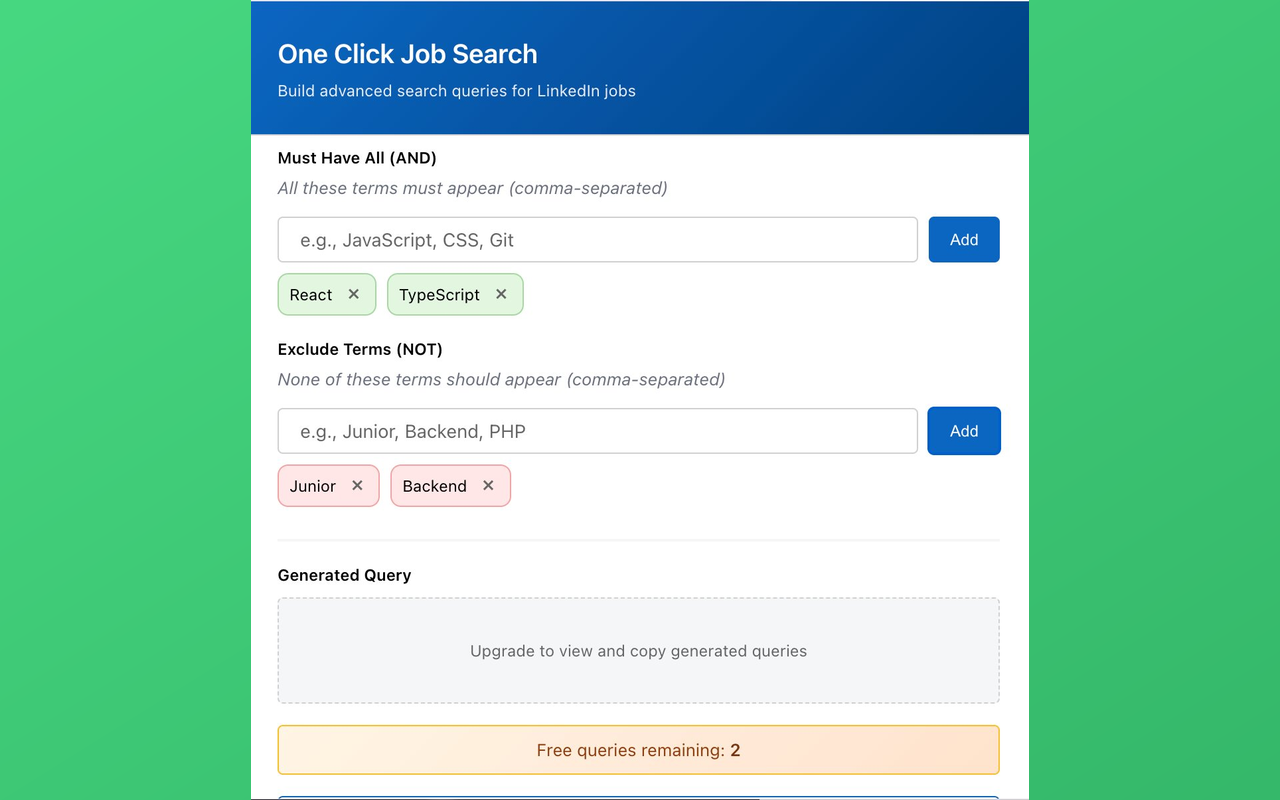Image resolution: width=1280 pixels, height=800 pixels.
Task: Click Add next to the Must Have field
Action: pos(963,239)
